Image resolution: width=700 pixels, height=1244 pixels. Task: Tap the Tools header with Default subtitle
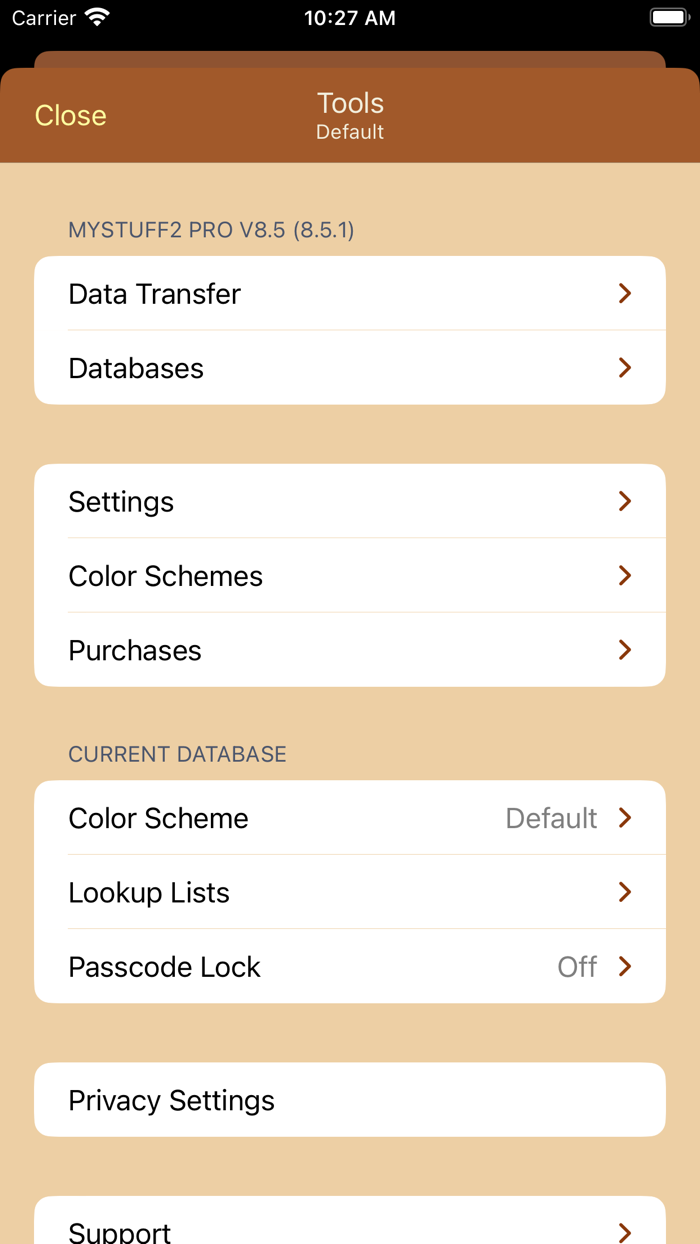coord(350,113)
